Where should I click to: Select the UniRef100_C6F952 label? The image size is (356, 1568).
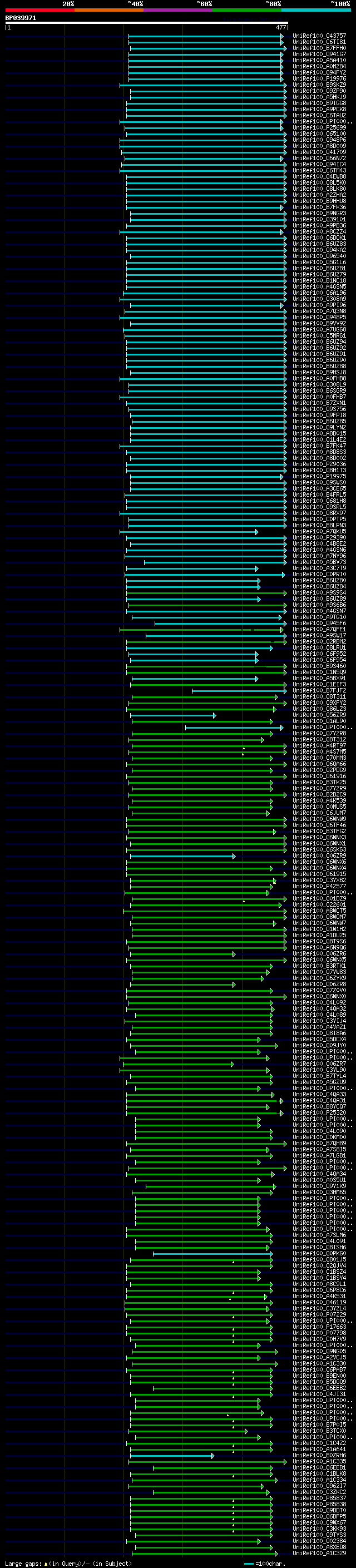[319, 654]
